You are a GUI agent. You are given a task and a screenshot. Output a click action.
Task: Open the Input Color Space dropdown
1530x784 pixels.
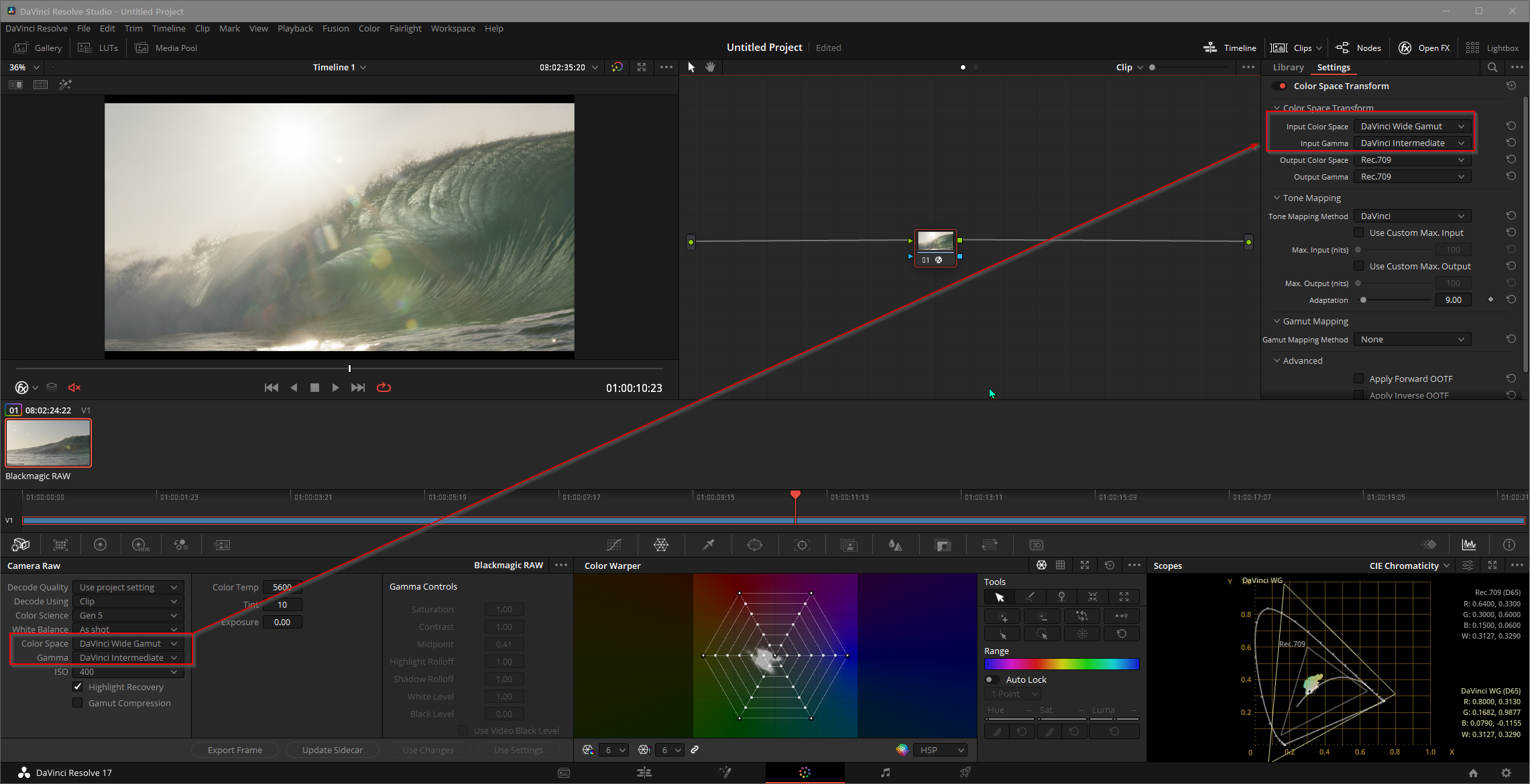1412,126
